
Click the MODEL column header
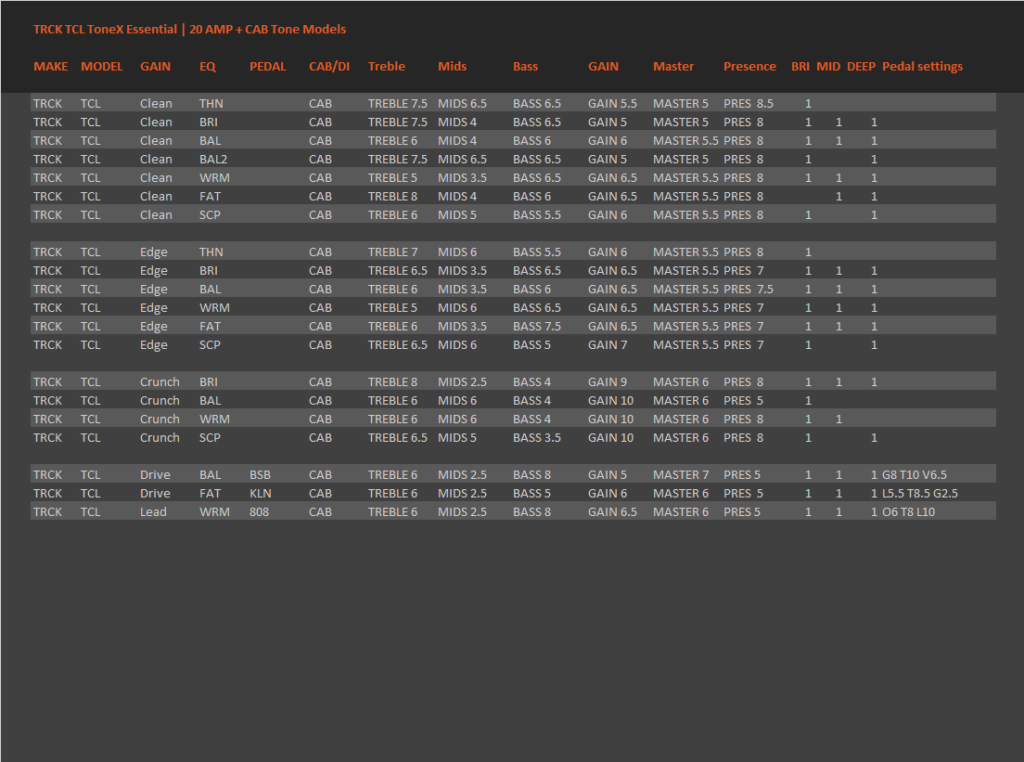(102, 67)
